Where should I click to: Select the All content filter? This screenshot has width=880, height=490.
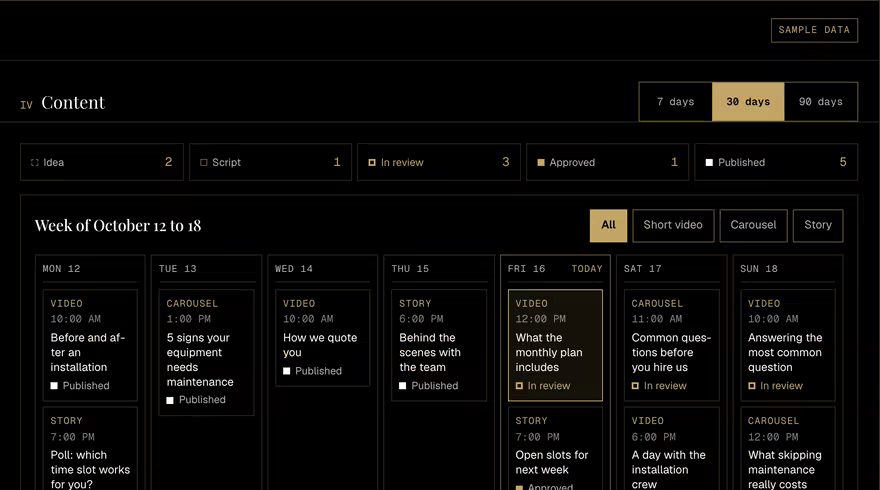[x=608, y=226]
